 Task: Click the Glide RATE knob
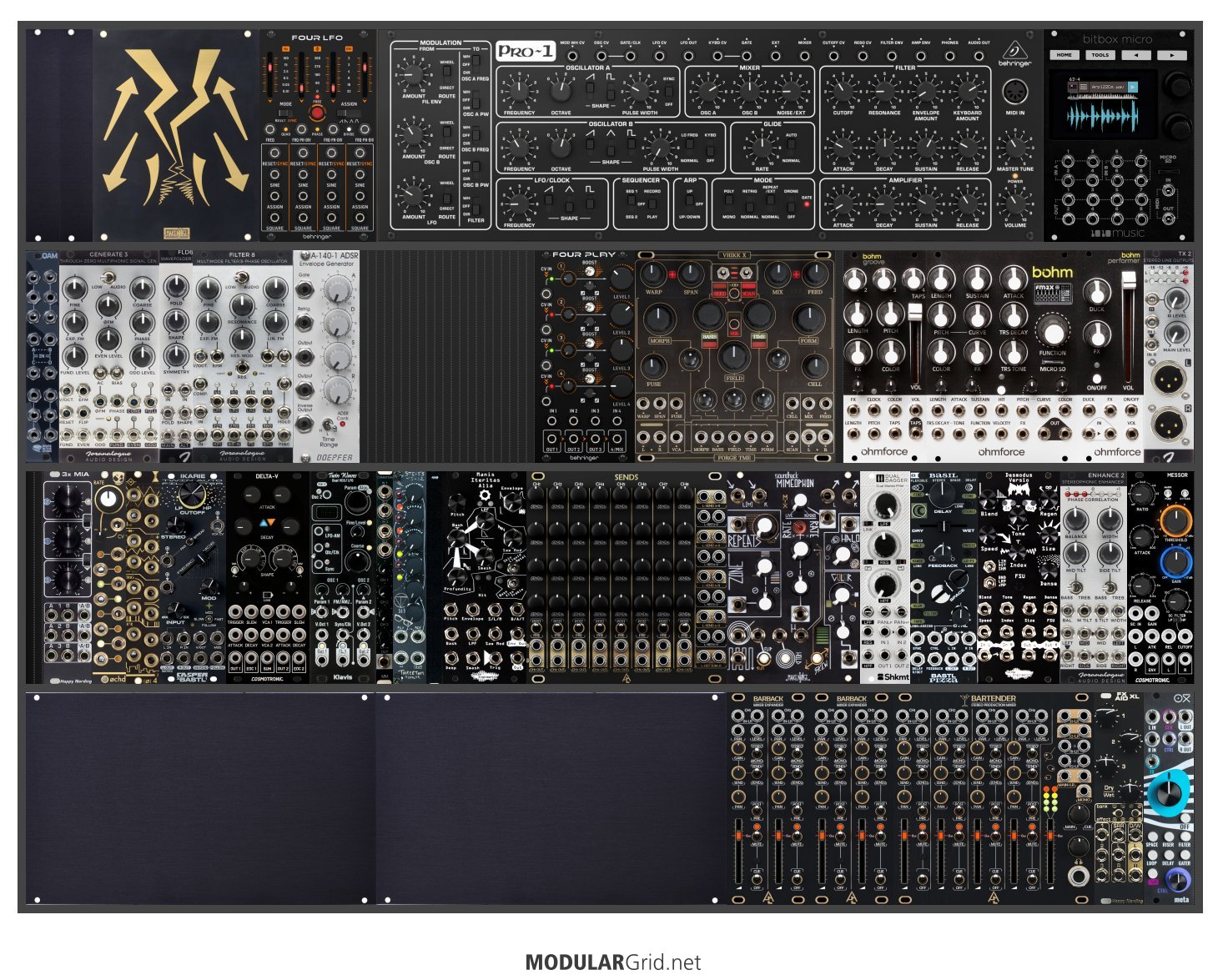click(x=762, y=148)
